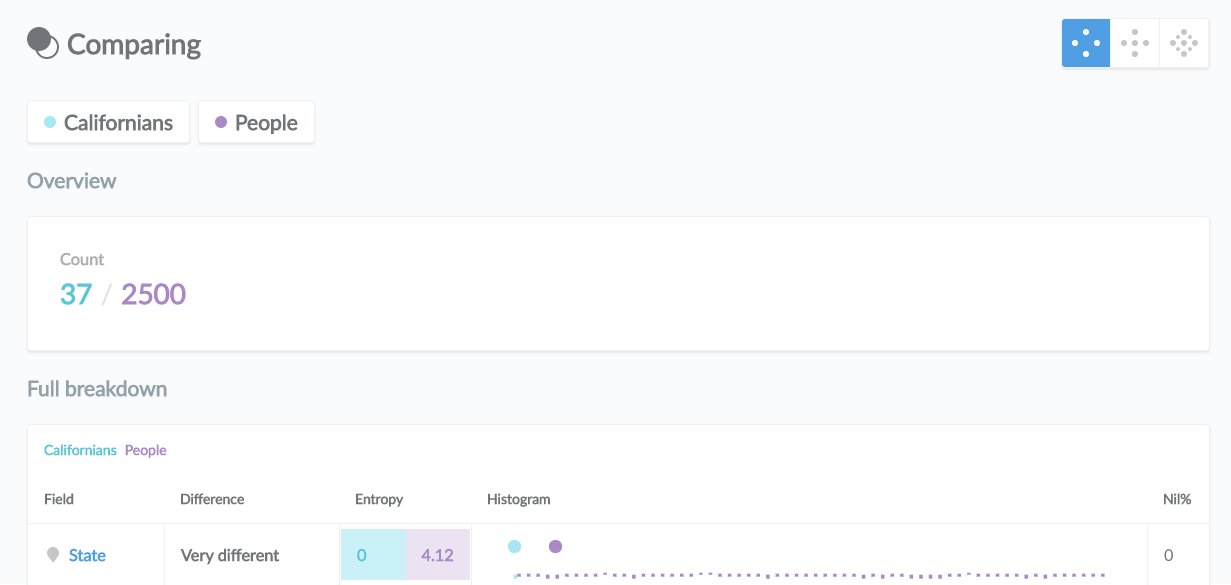Image resolution: width=1231 pixels, height=585 pixels.
Task: Click the Overview section heading
Action: (72, 181)
